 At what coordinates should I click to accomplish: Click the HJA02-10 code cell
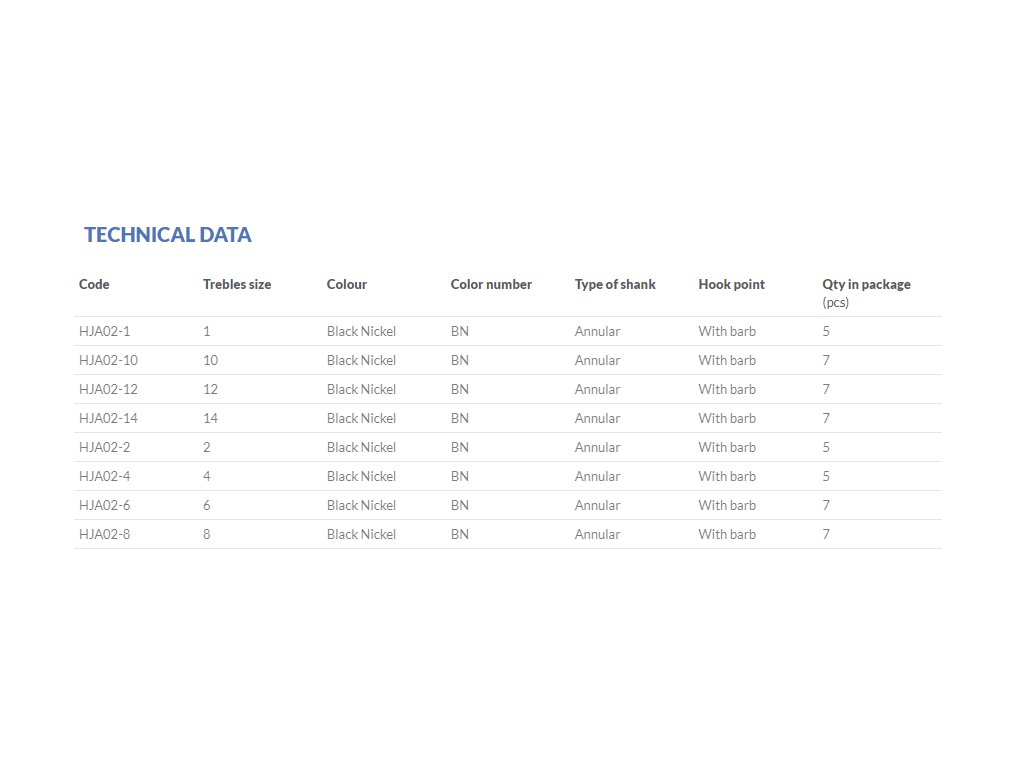click(108, 360)
